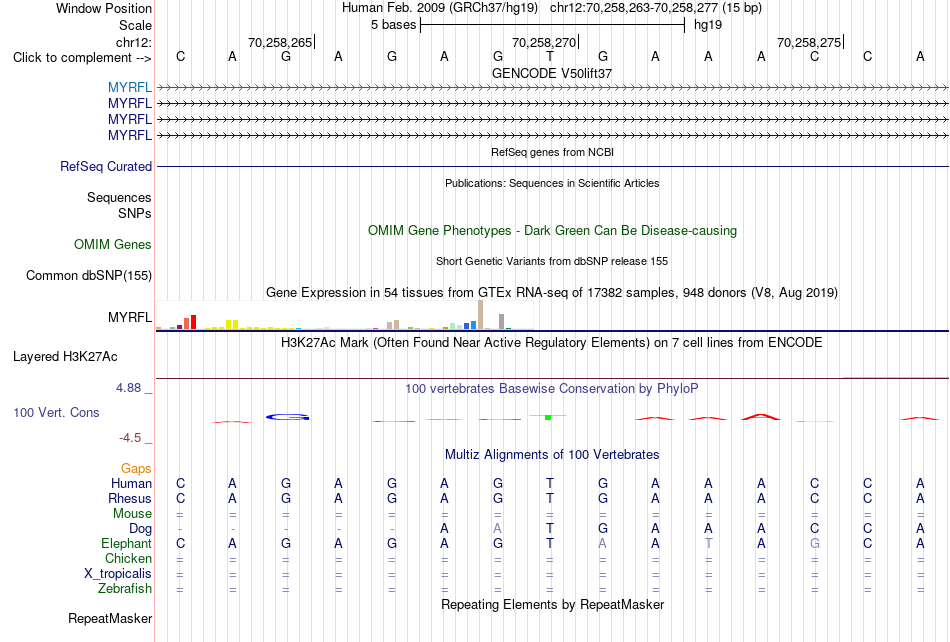Click the Common dbSNP(155) track label
Screen dimensions: 950x642
[x=88, y=275]
